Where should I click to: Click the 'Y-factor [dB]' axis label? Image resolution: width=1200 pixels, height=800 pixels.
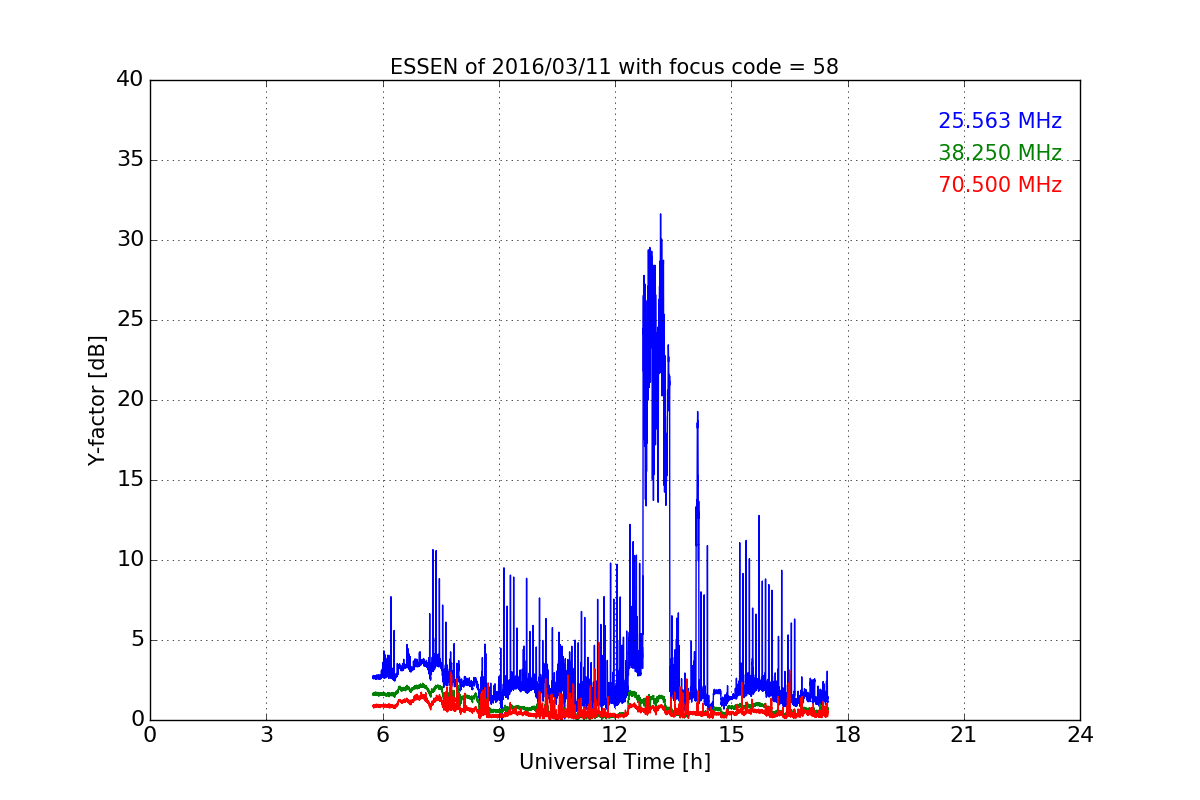[97, 400]
